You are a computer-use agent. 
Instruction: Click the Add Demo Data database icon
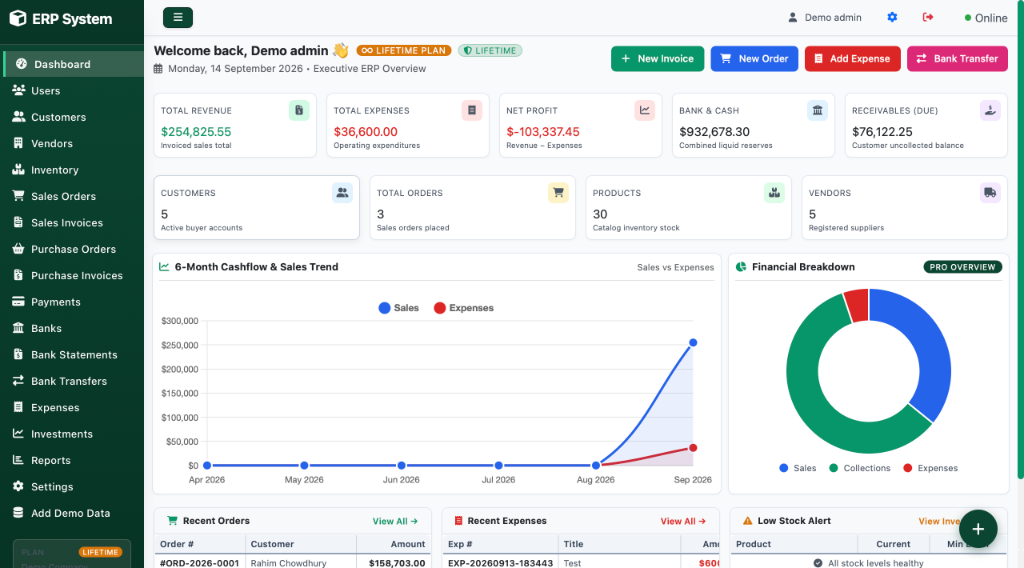(18, 513)
